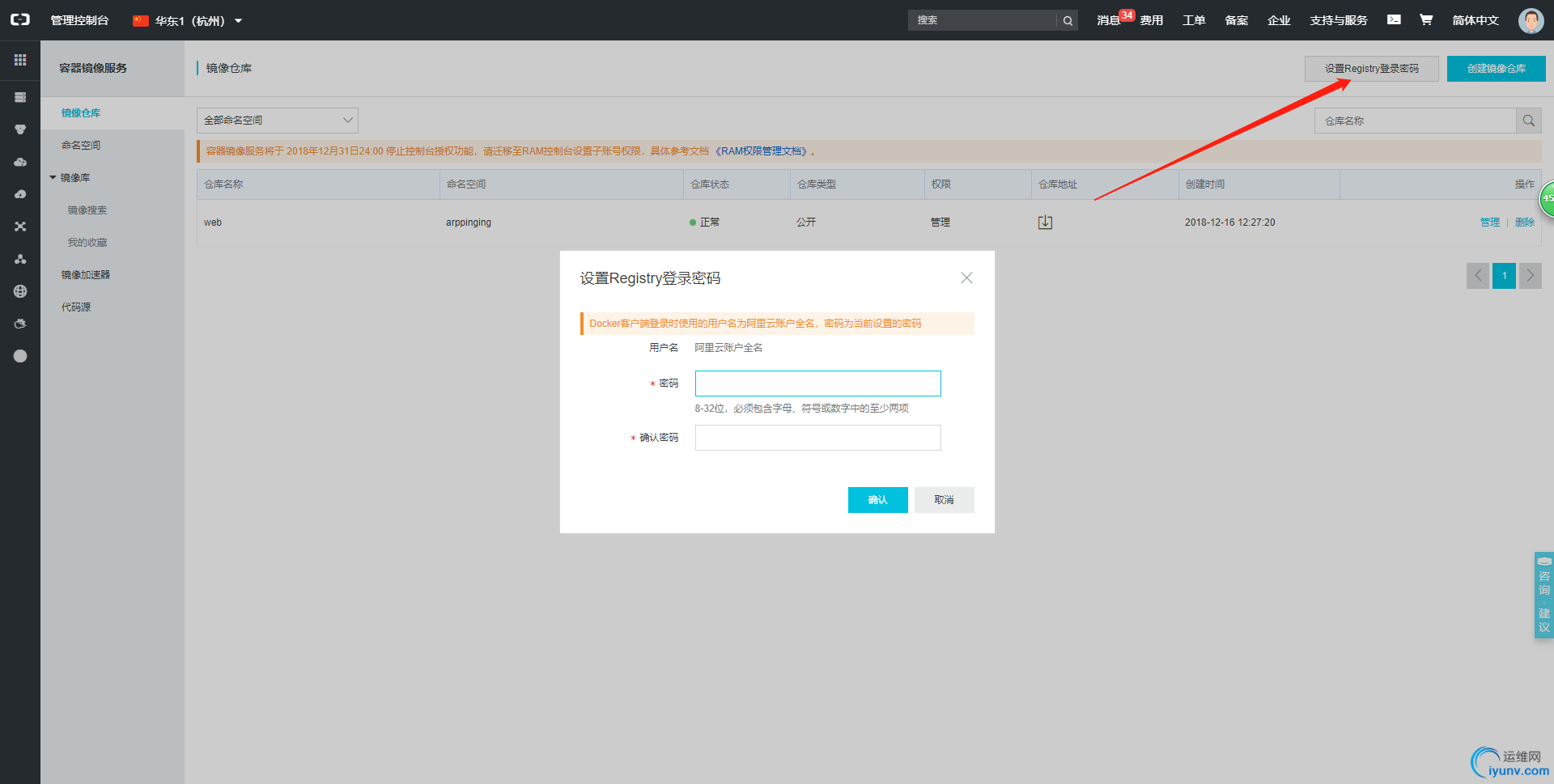Select 镜像搜索 in the sidebar

pyautogui.click(x=87, y=210)
